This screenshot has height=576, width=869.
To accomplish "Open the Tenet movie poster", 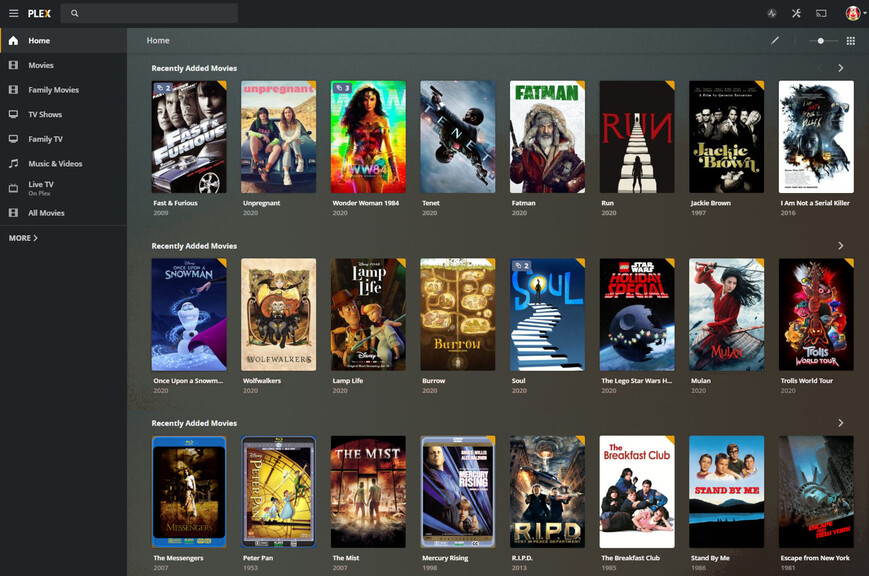I will (457, 137).
